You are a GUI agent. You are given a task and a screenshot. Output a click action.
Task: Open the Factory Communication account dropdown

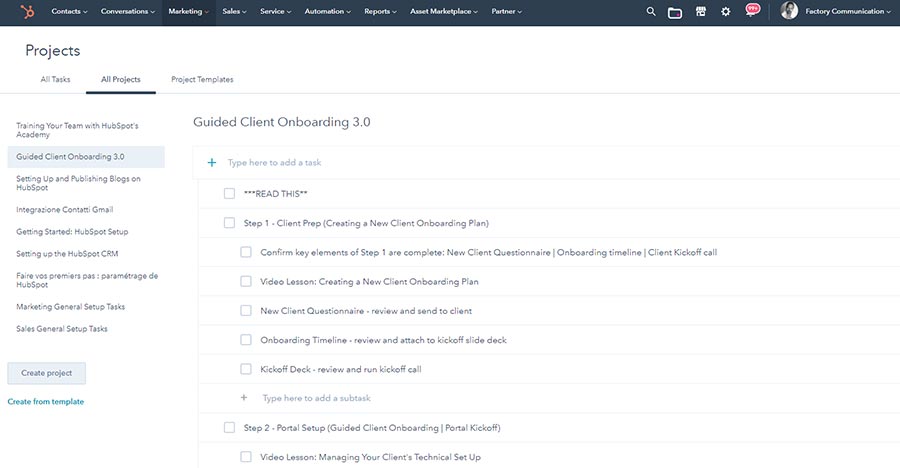pos(848,11)
